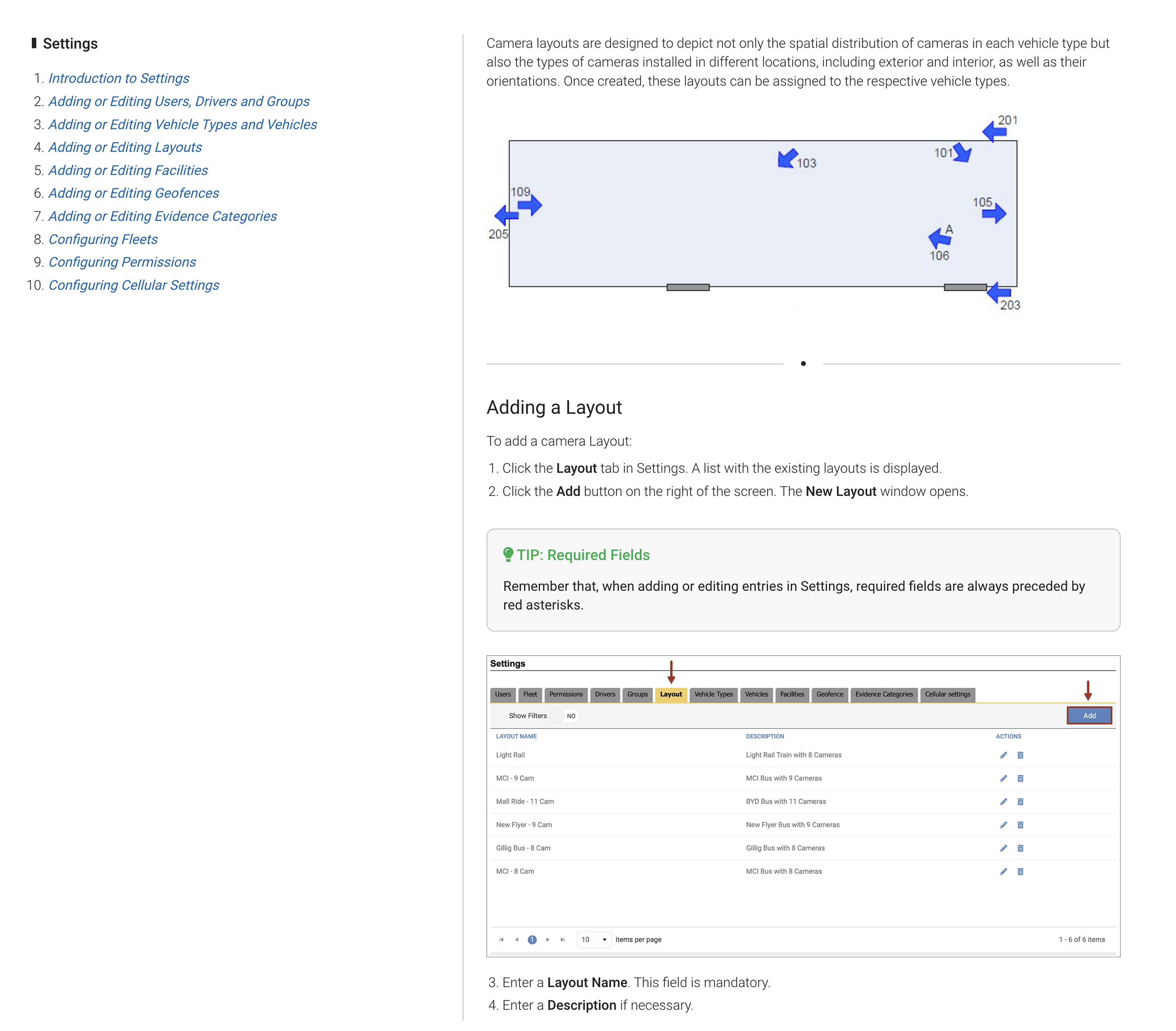Switch to the Vehicle Types tab

[713, 695]
